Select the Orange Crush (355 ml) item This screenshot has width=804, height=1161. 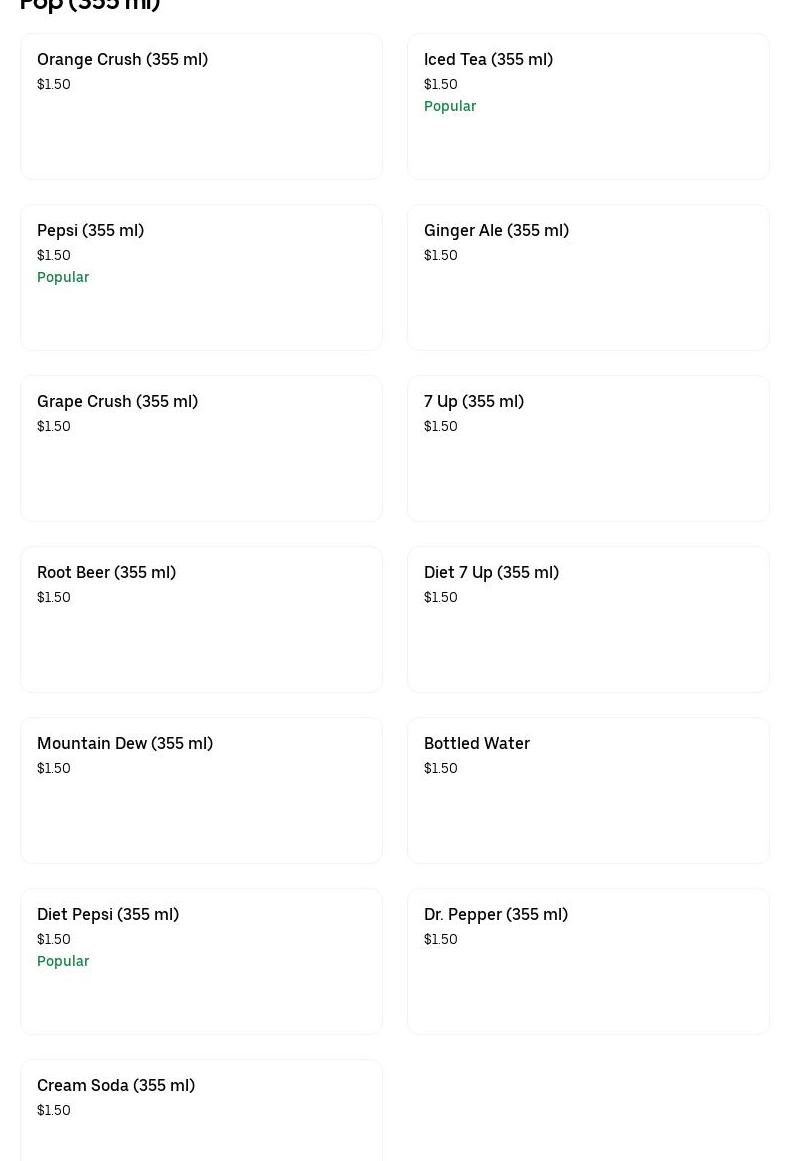coord(201,107)
